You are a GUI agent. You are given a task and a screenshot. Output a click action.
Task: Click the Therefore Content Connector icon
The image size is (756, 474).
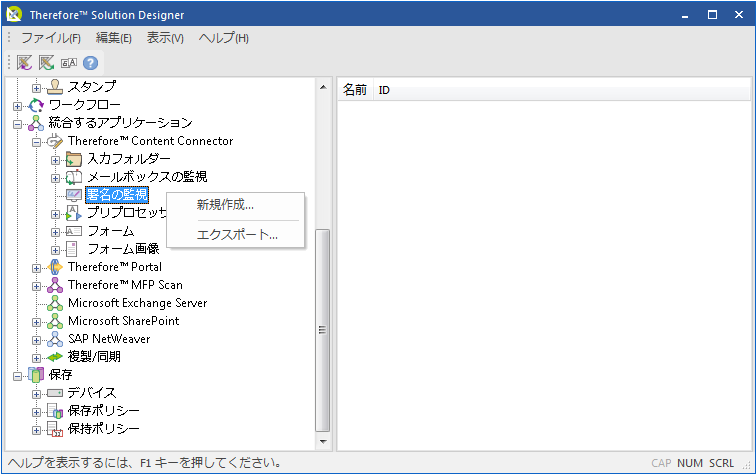(x=55, y=141)
